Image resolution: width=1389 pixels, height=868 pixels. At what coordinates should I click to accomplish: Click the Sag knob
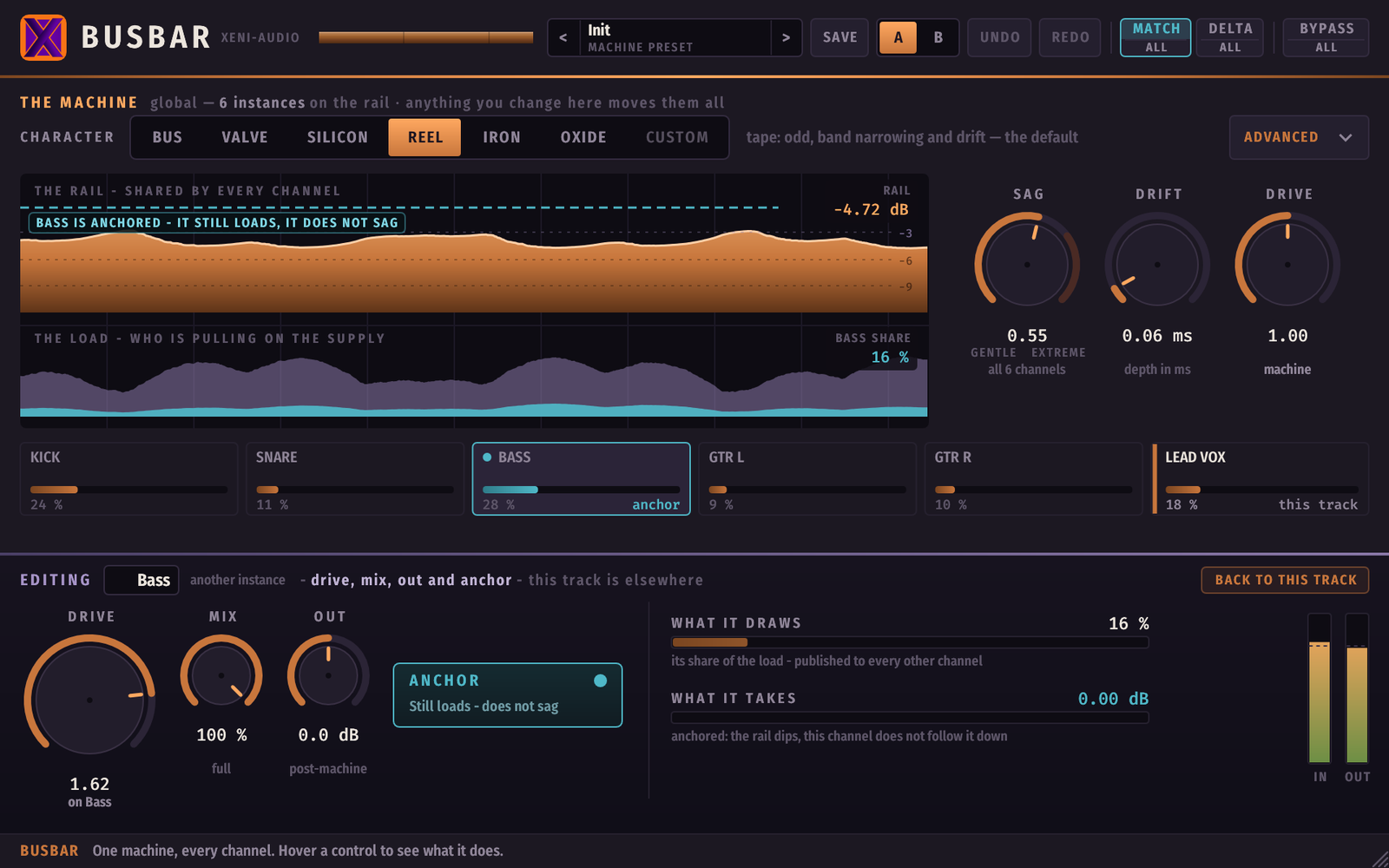pyautogui.click(x=1027, y=264)
